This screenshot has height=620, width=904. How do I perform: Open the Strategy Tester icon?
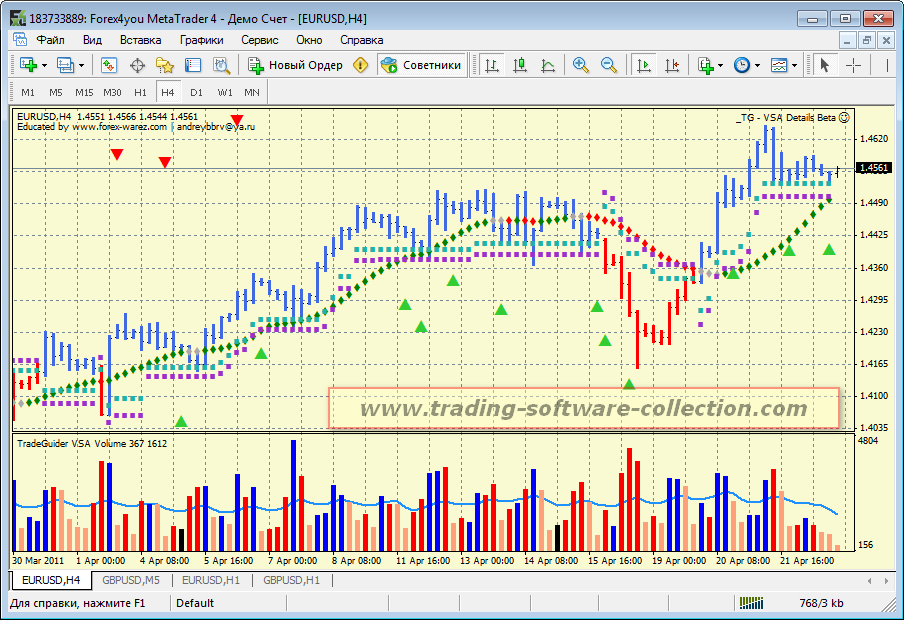click(221, 65)
